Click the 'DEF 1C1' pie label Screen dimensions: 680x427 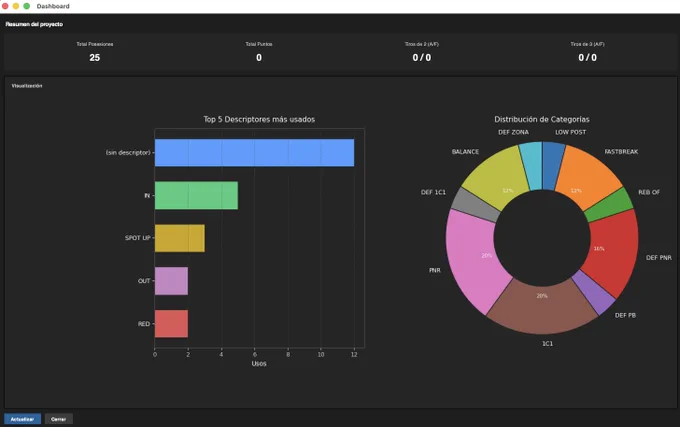(x=433, y=192)
